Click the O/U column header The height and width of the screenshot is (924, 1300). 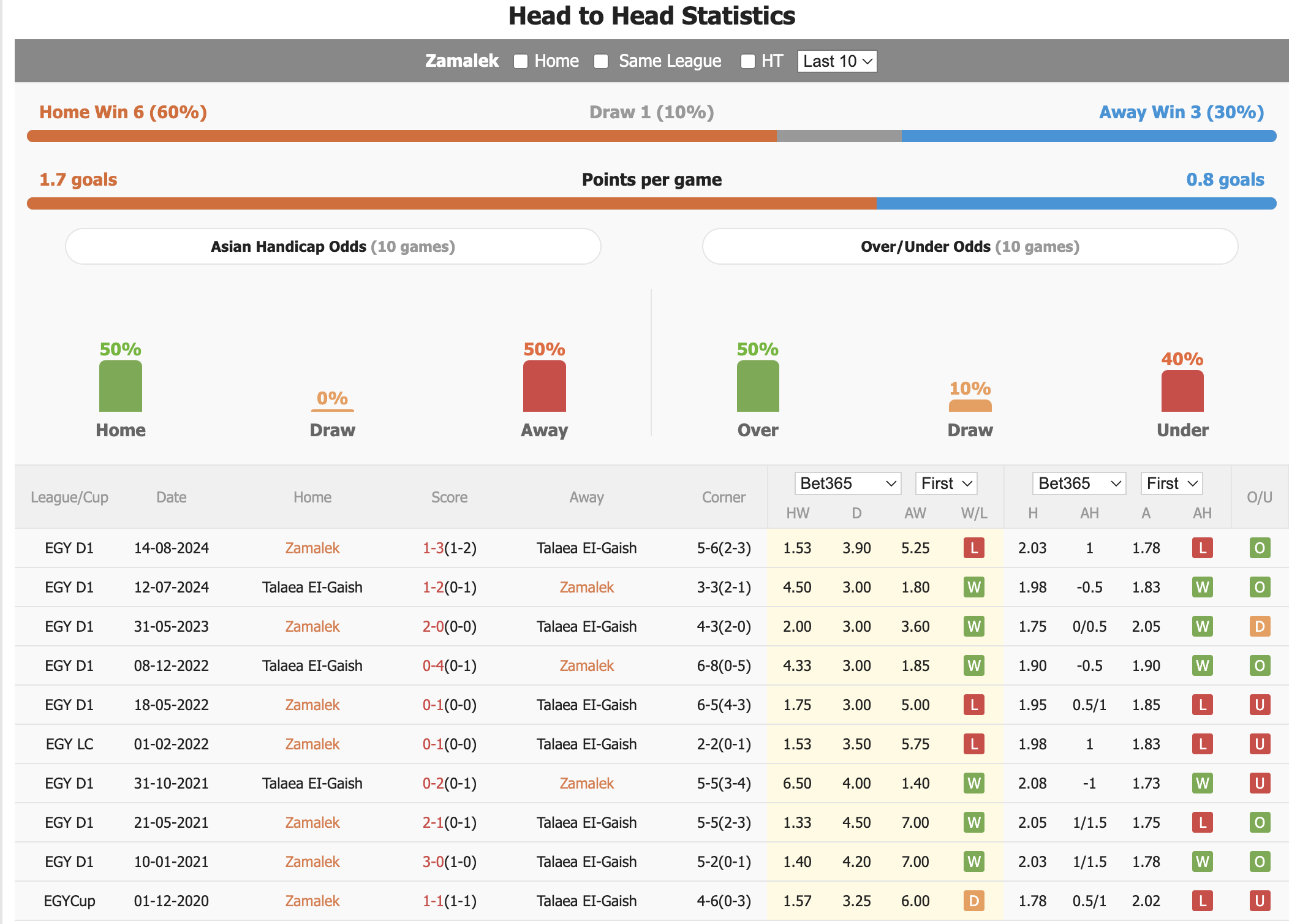1260,497
